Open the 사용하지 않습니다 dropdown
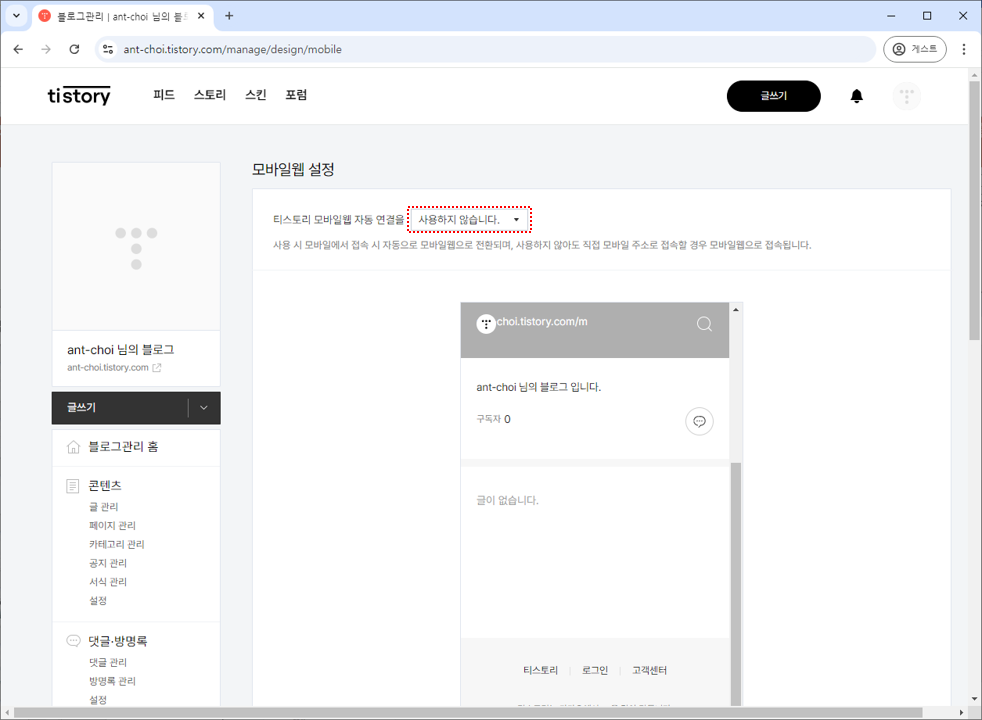The image size is (982, 720). coord(469,220)
